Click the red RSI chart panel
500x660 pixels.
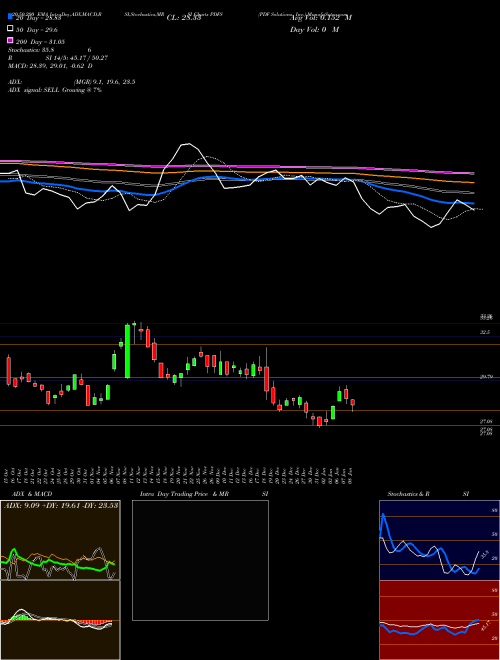439,620
